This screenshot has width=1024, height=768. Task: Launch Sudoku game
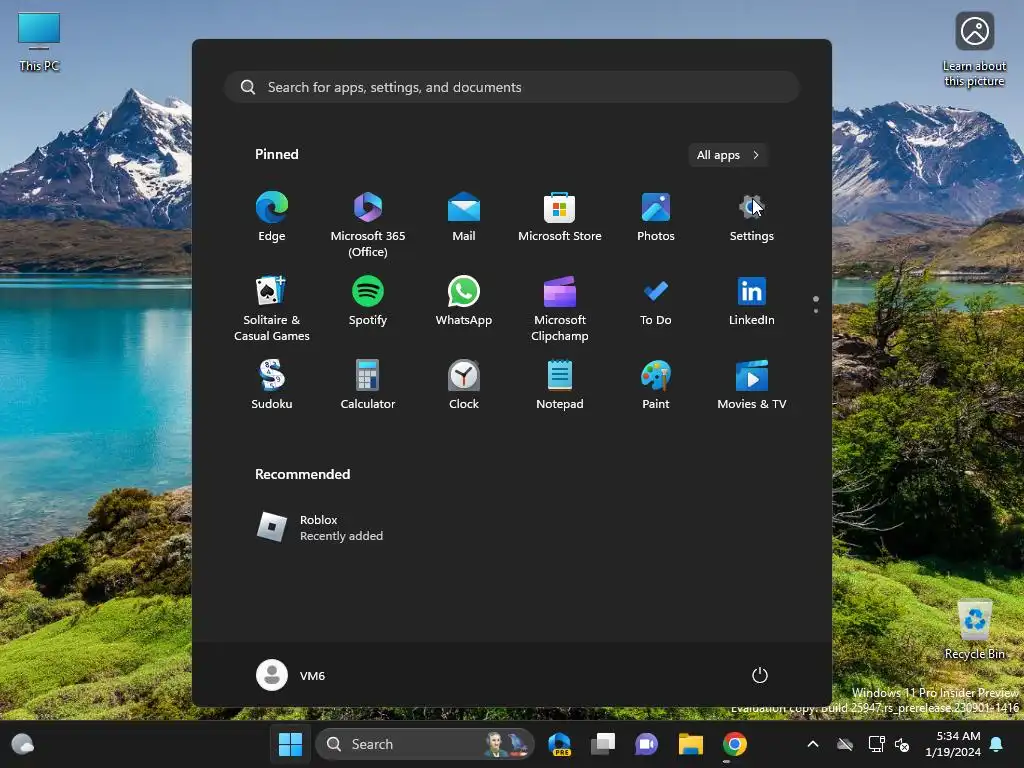click(272, 386)
